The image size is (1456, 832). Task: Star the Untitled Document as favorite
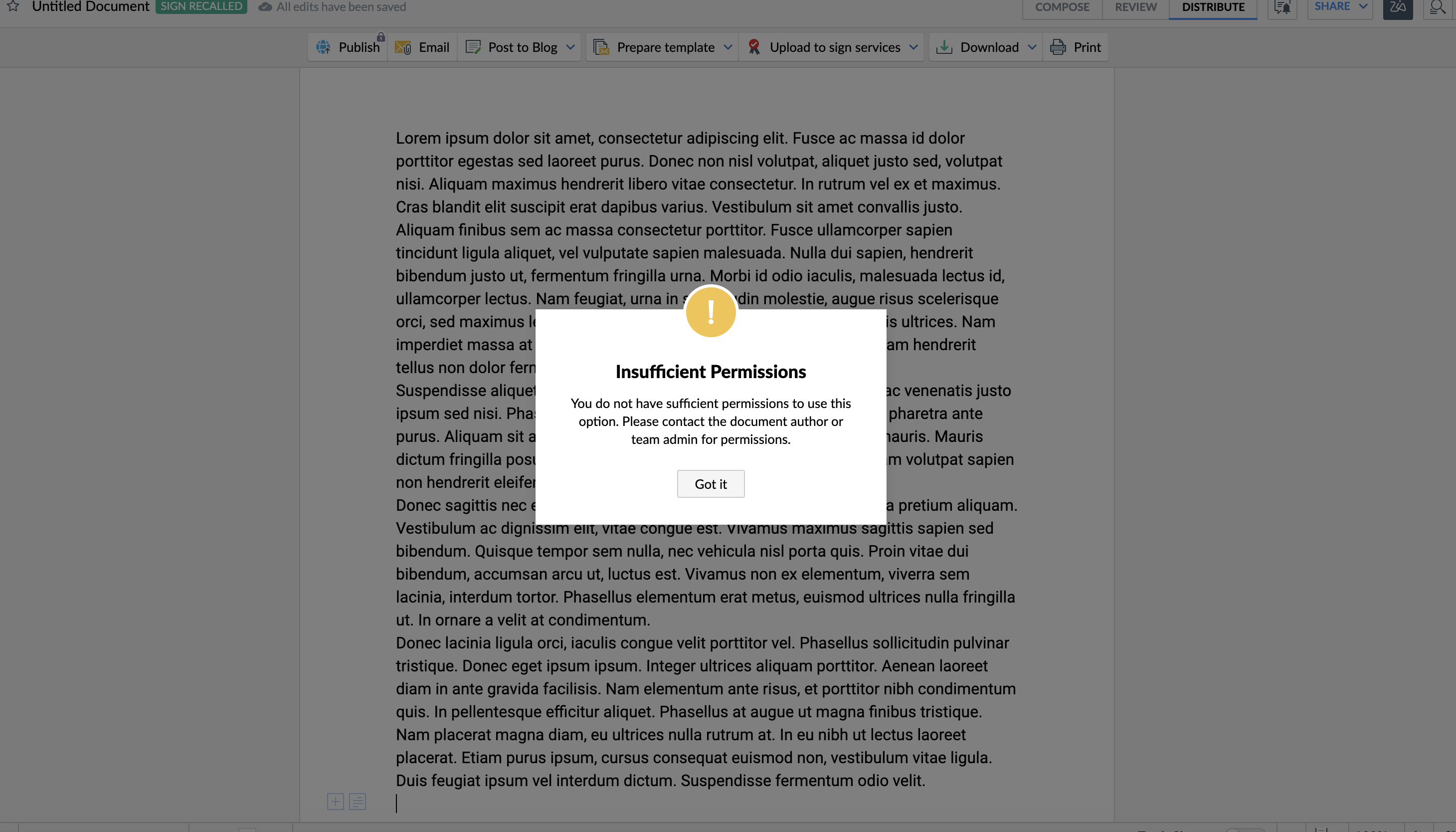(x=12, y=6)
